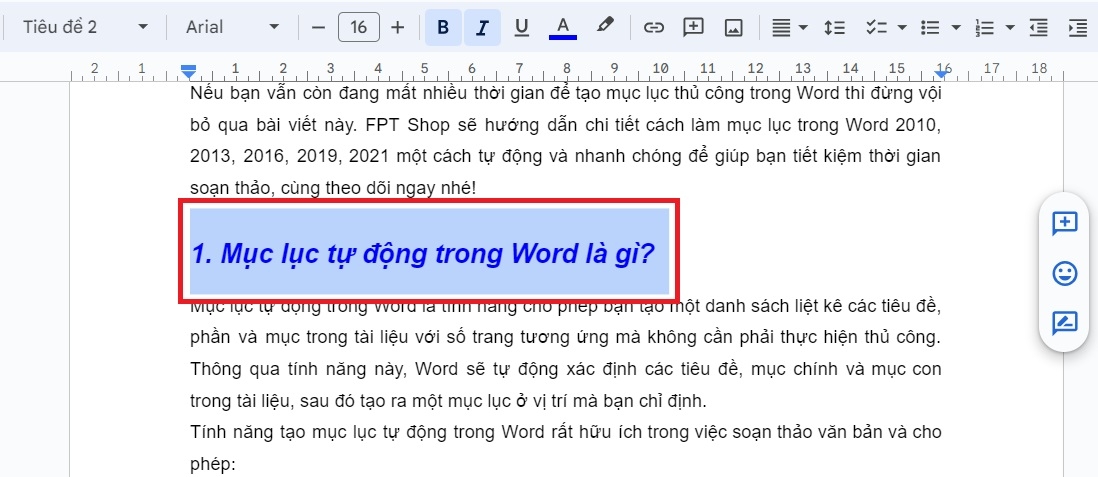Open the highlight color pen tool

pyautogui.click(x=604, y=27)
